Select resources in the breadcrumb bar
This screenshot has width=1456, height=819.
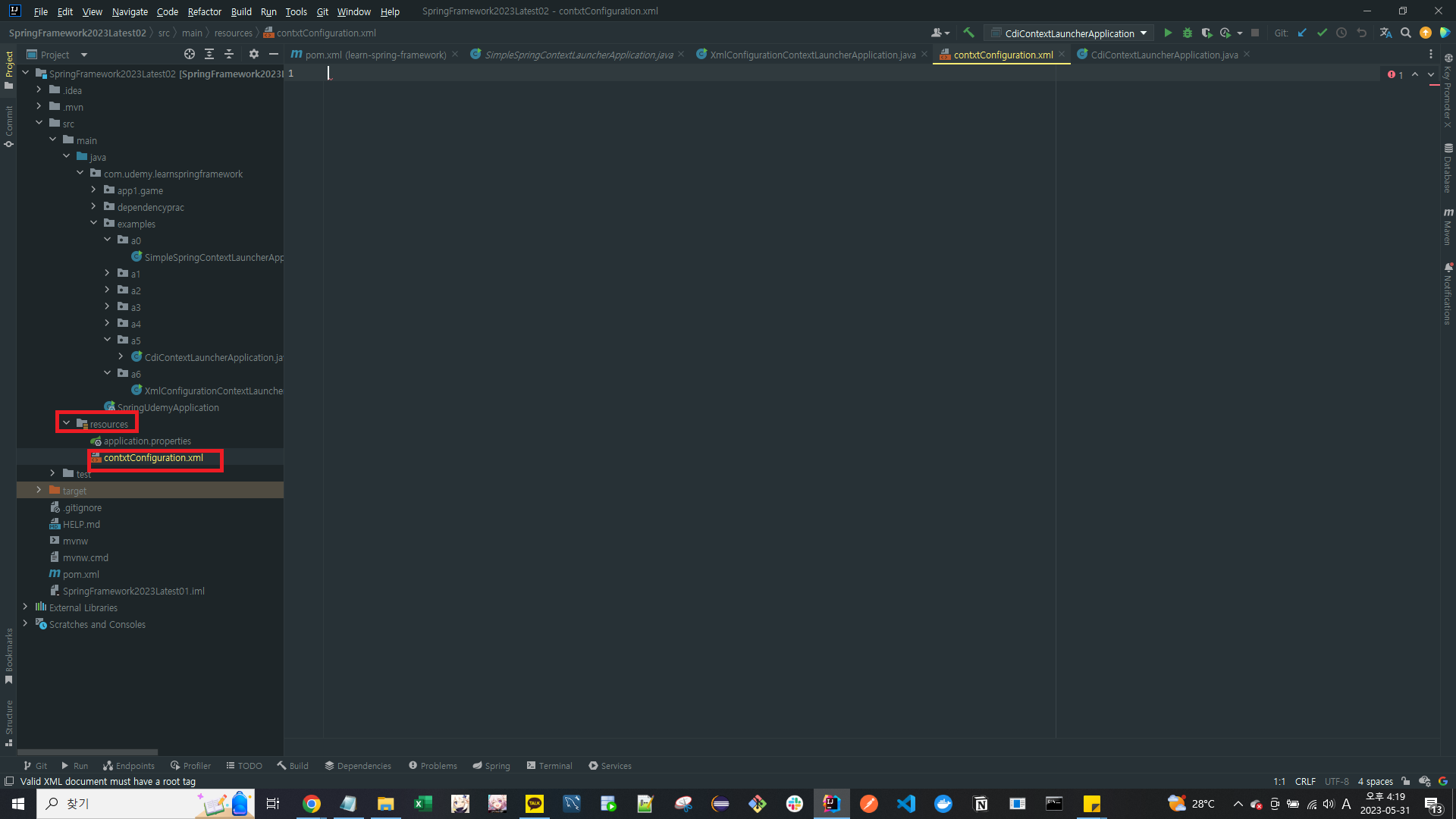tap(233, 33)
